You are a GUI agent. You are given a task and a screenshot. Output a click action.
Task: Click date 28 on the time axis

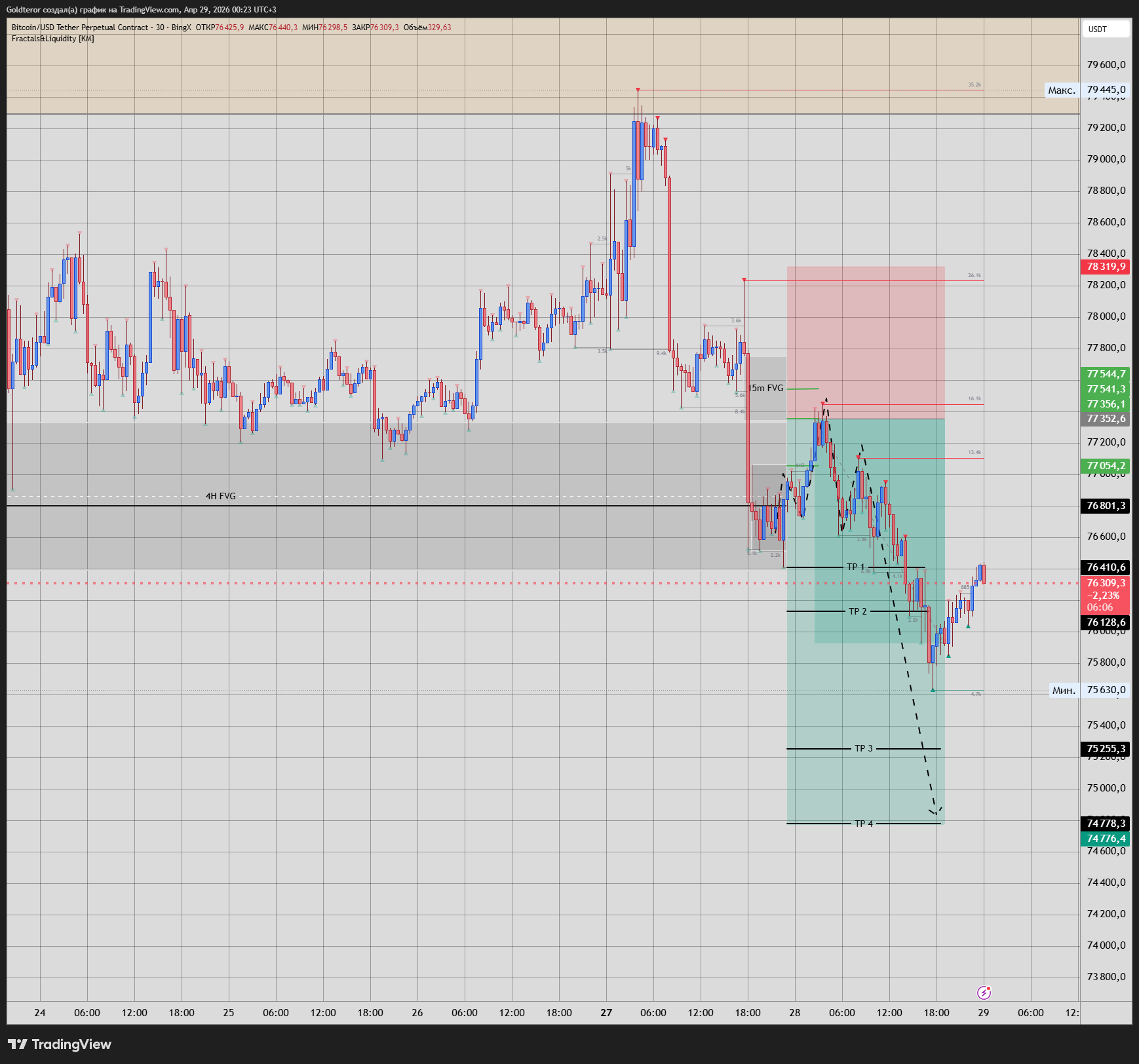coord(795,1013)
